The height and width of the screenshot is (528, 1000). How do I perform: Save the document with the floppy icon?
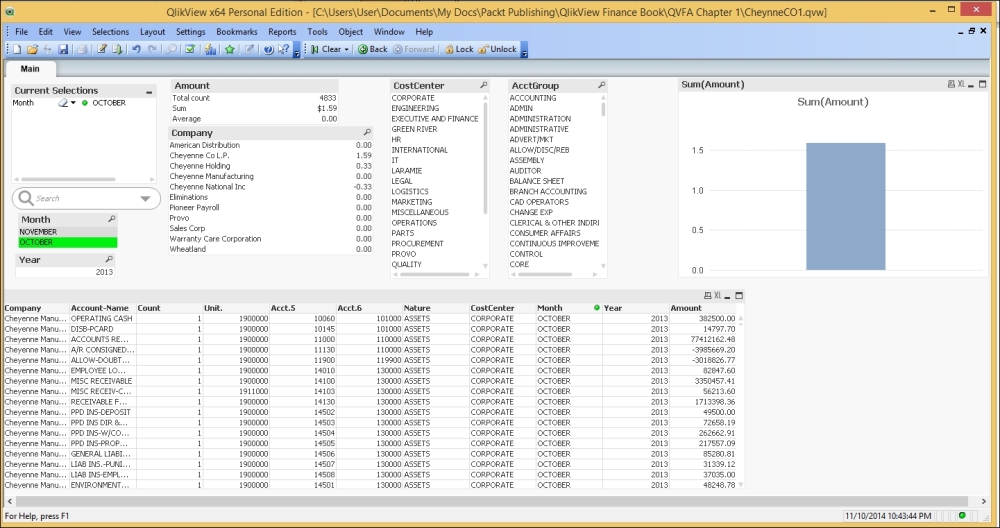click(63, 49)
